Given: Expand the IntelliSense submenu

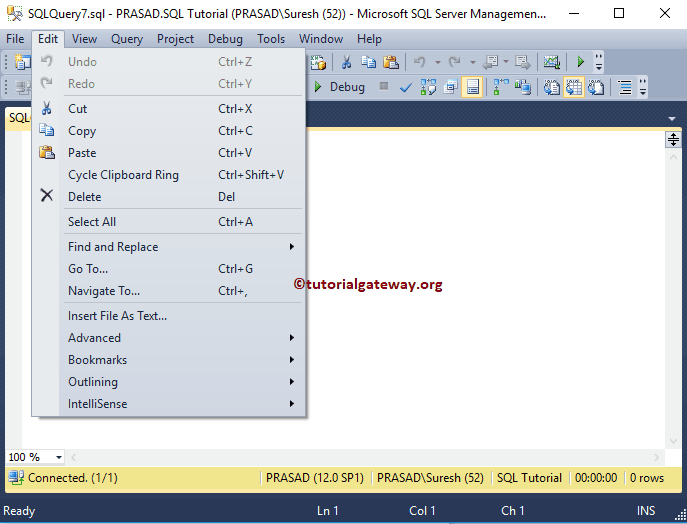Looking at the screenshot, I should click(x=169, y=404).
